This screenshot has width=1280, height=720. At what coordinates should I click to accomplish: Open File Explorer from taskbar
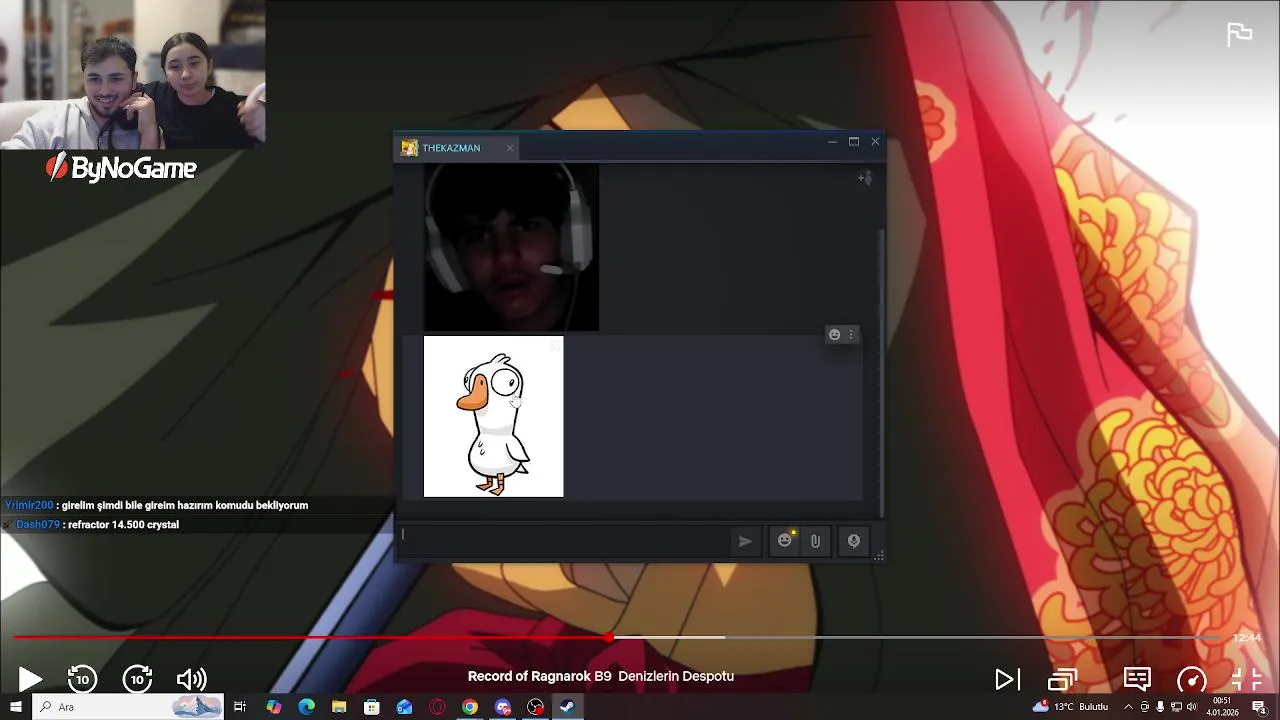click(339, 707)
